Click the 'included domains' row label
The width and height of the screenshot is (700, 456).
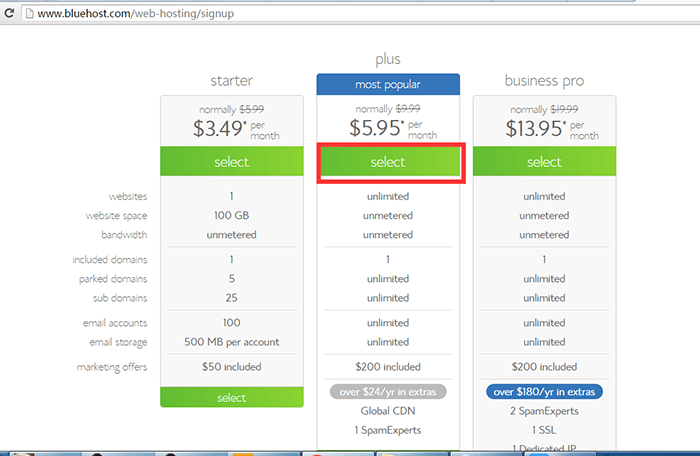point(110,259)
